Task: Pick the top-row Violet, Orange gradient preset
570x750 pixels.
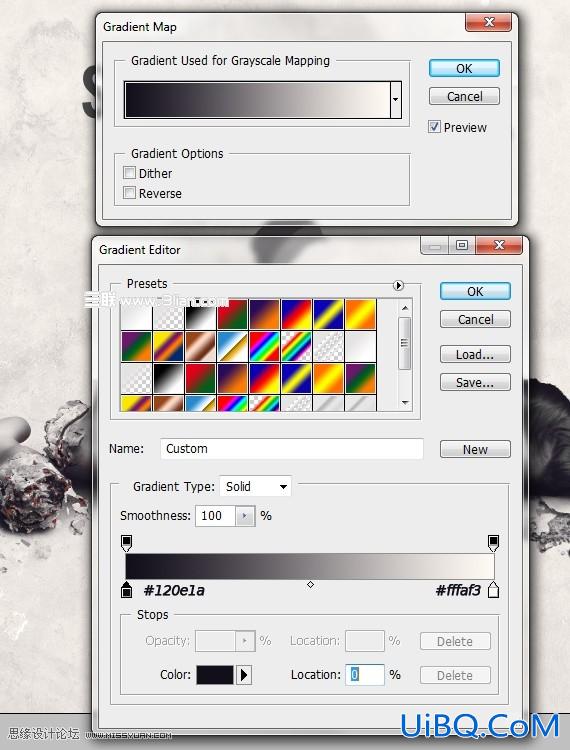Action: [x=264, y=315]
